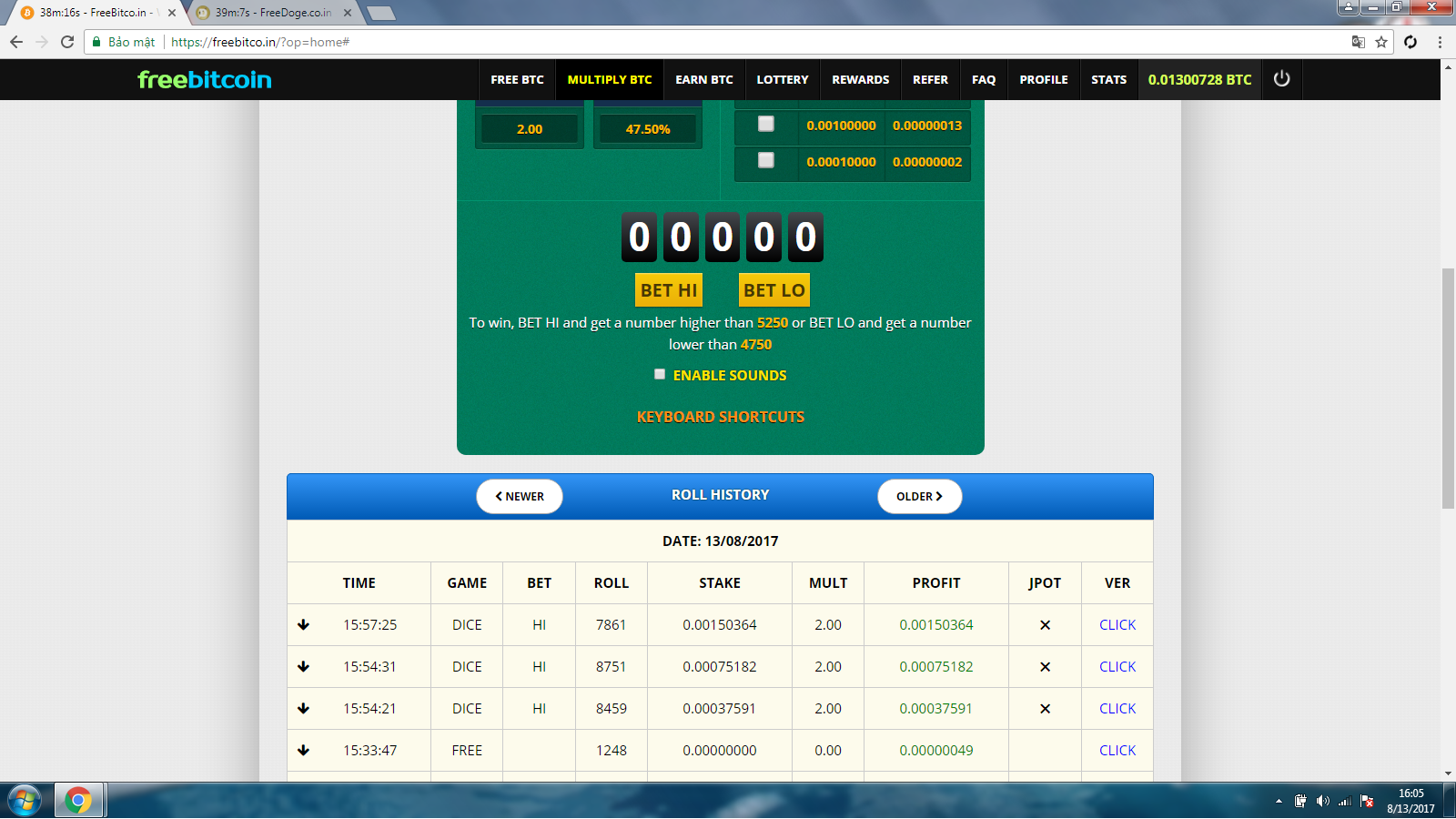
Task: Click the power plug icon in system tray
Action: pos(1300,801)
